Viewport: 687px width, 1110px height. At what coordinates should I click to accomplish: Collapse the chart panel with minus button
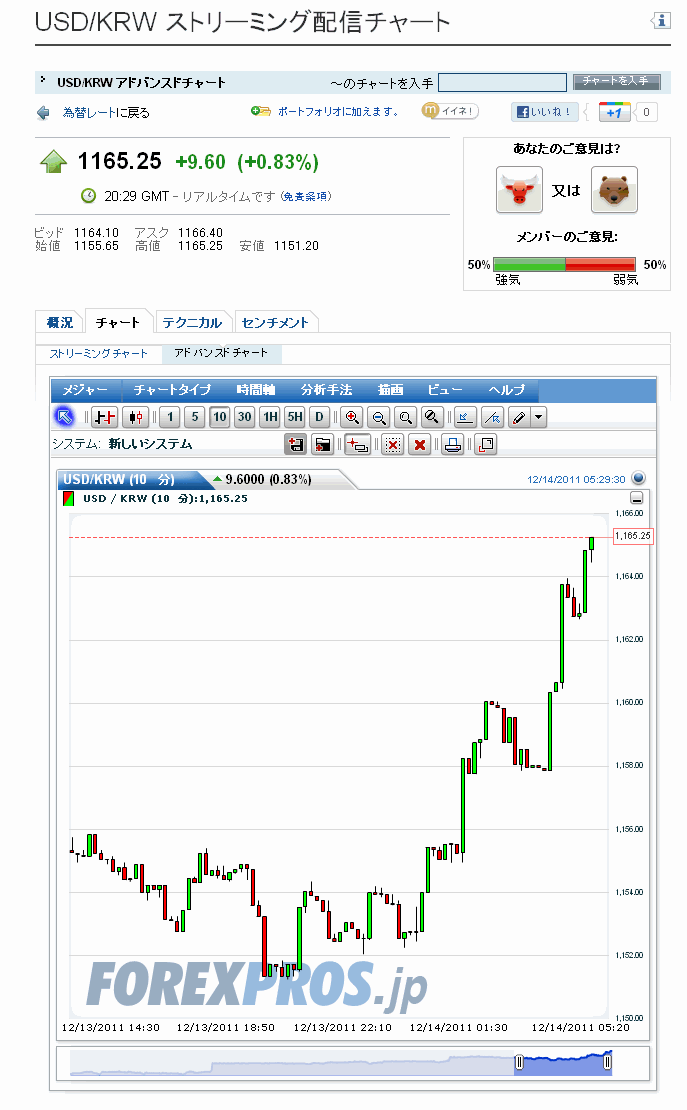pyautogui.click(x=637, y=498)
